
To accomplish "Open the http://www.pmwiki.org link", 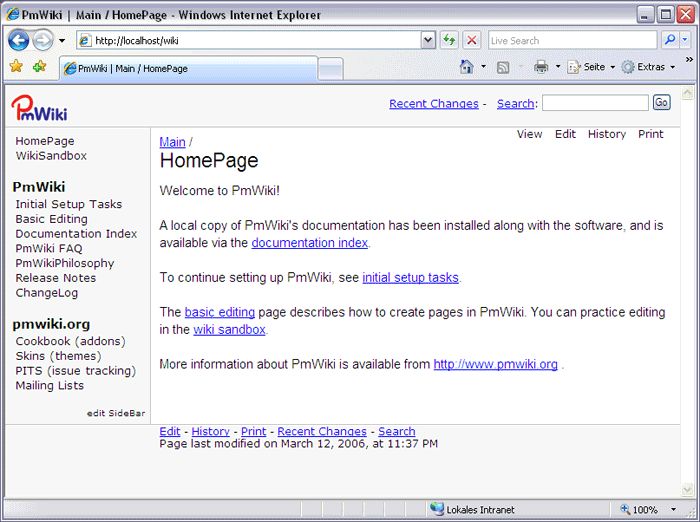I will (496, 364).
